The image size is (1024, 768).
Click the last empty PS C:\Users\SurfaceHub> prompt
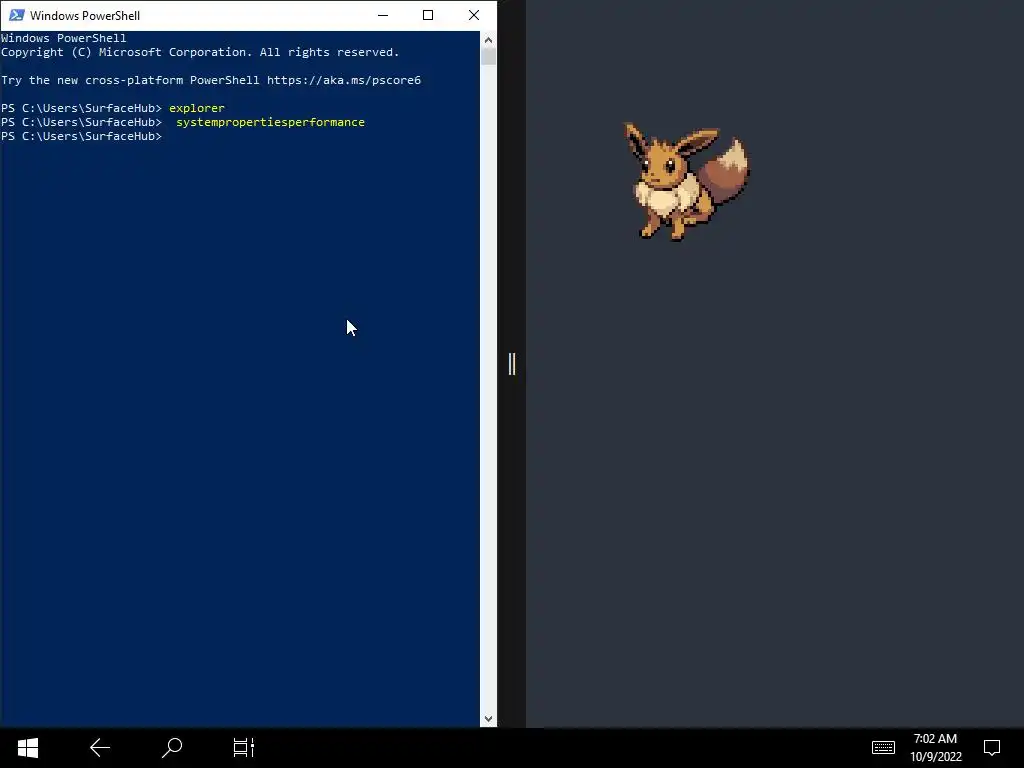[81, 136]
